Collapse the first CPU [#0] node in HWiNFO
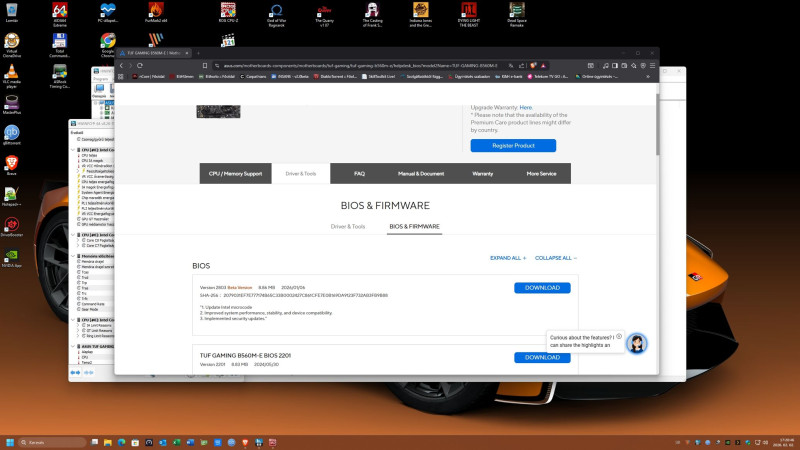Viewport: 800px width, 450px height. [x=73, y=150]
